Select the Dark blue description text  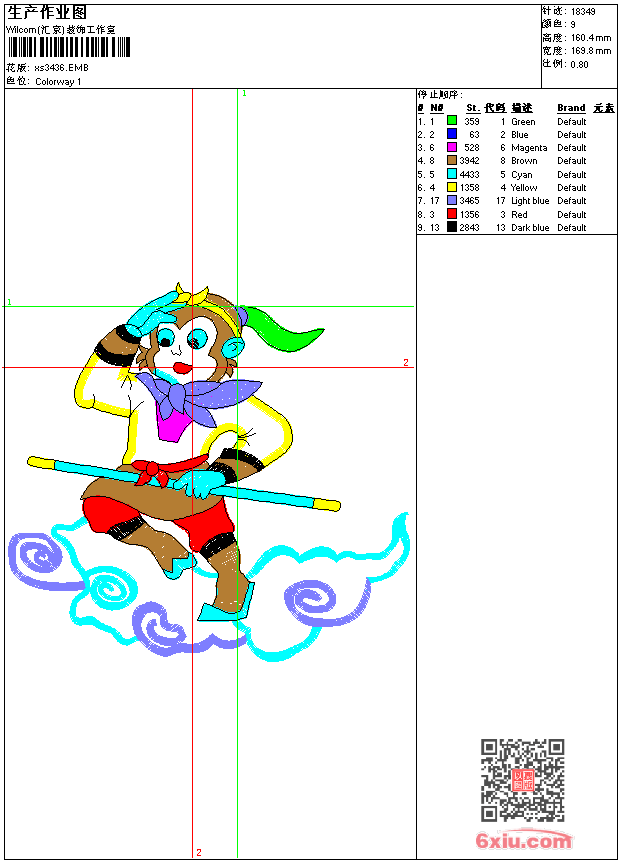pyautogui.click(x=530, y=228)
